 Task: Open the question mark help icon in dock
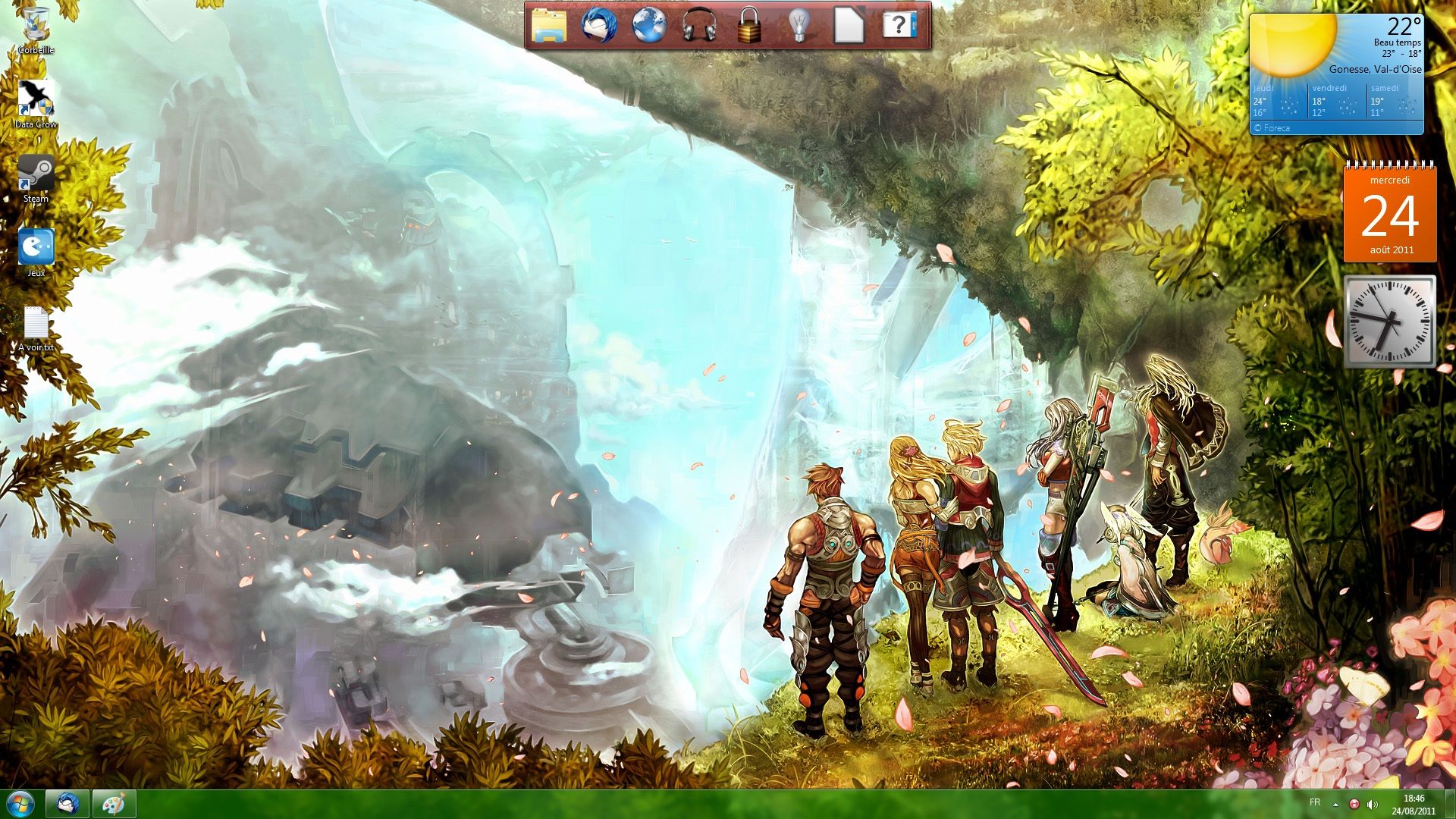coord(899,26)
